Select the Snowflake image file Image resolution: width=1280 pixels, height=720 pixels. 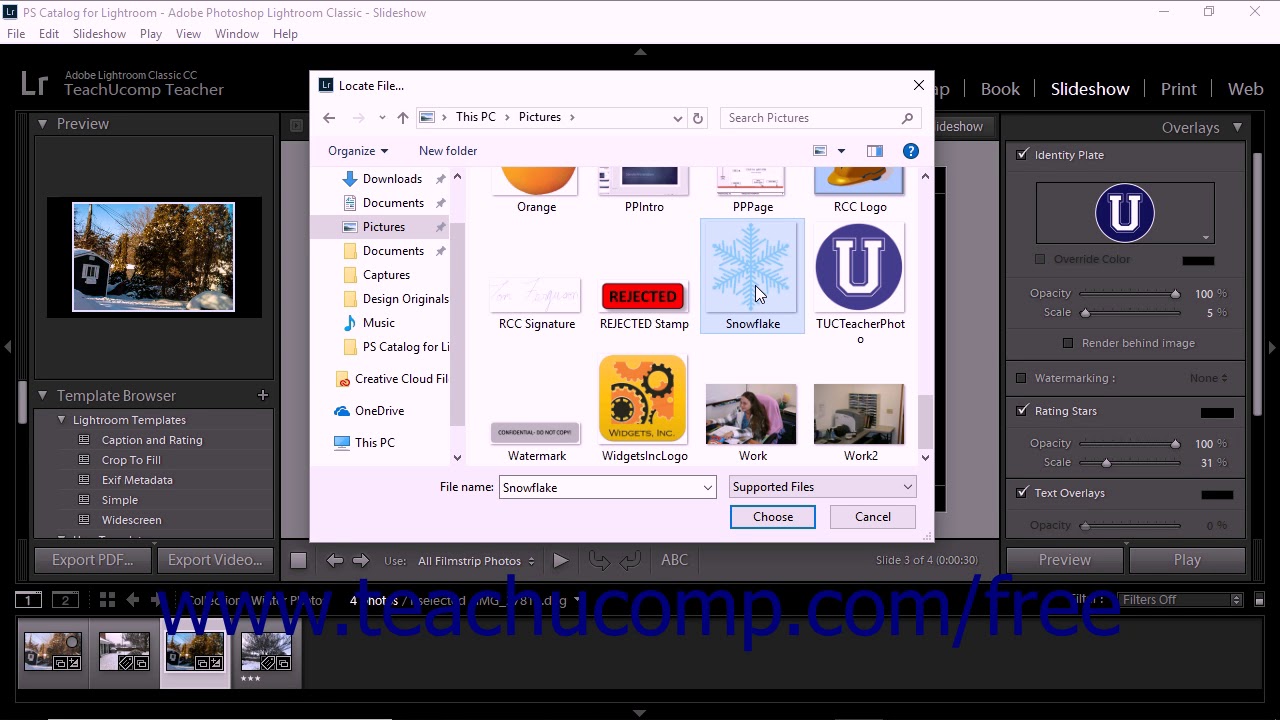[x=752, y=276]
